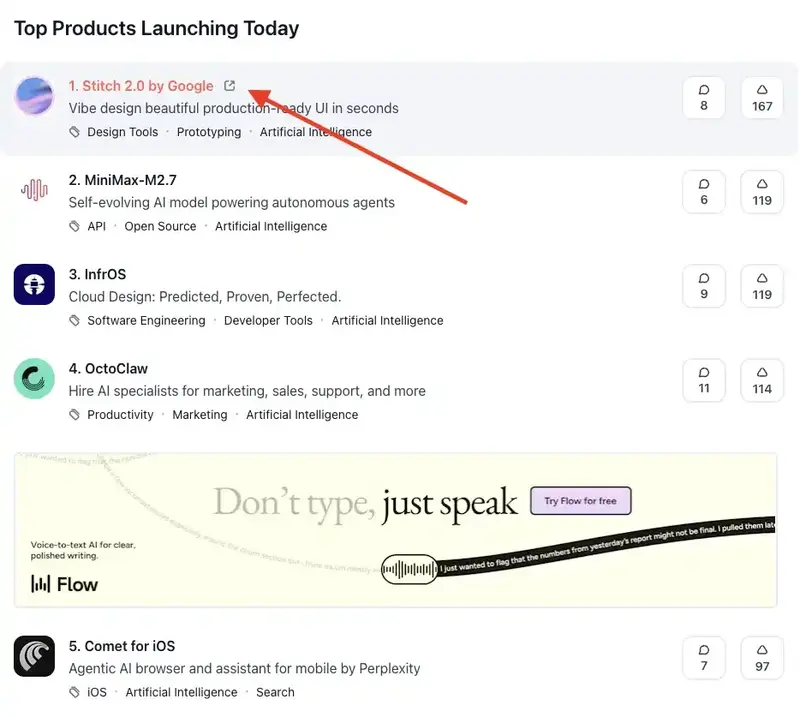The height and width of the screenshot is (717, 800).
Task: Click the tag icon in MiniMax-M2.7 row
Action: point(74,226)
